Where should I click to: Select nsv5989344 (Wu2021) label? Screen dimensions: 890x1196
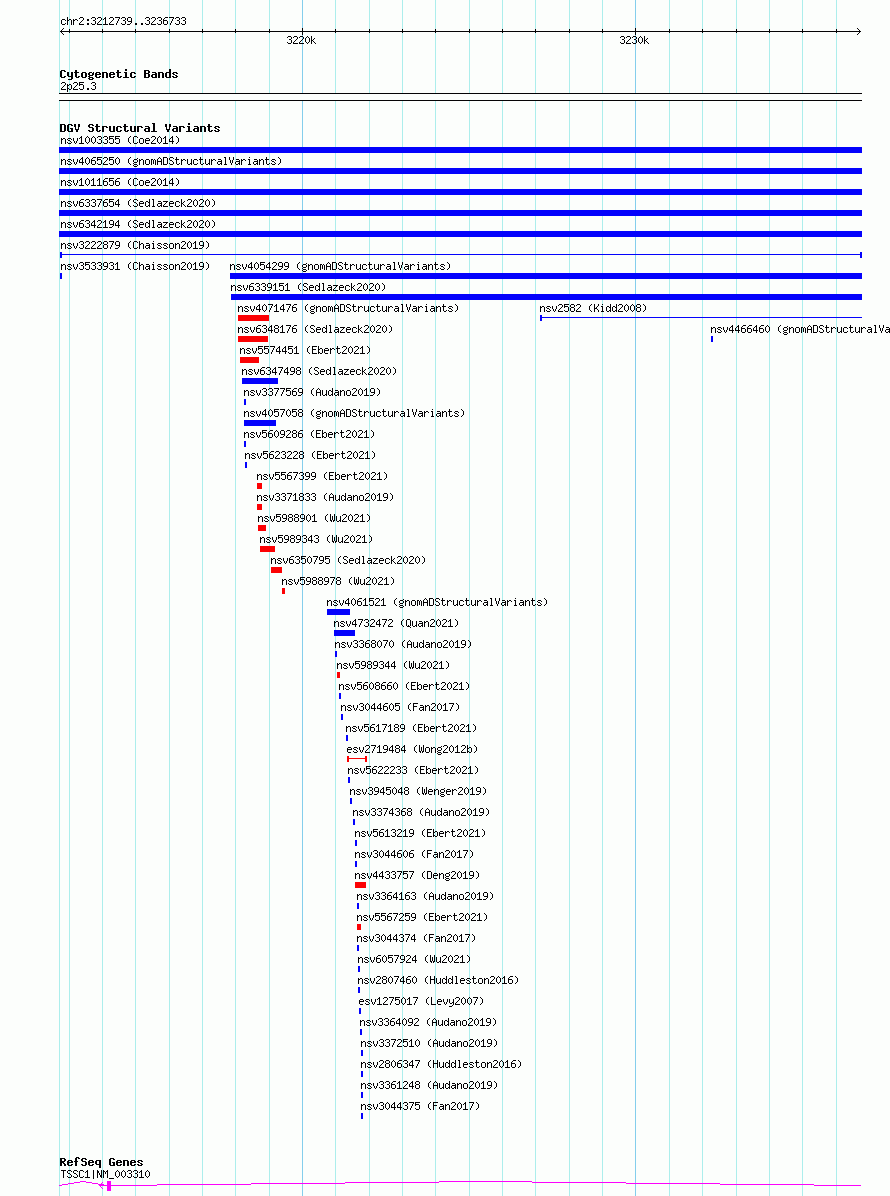click(x=394, y=665)
